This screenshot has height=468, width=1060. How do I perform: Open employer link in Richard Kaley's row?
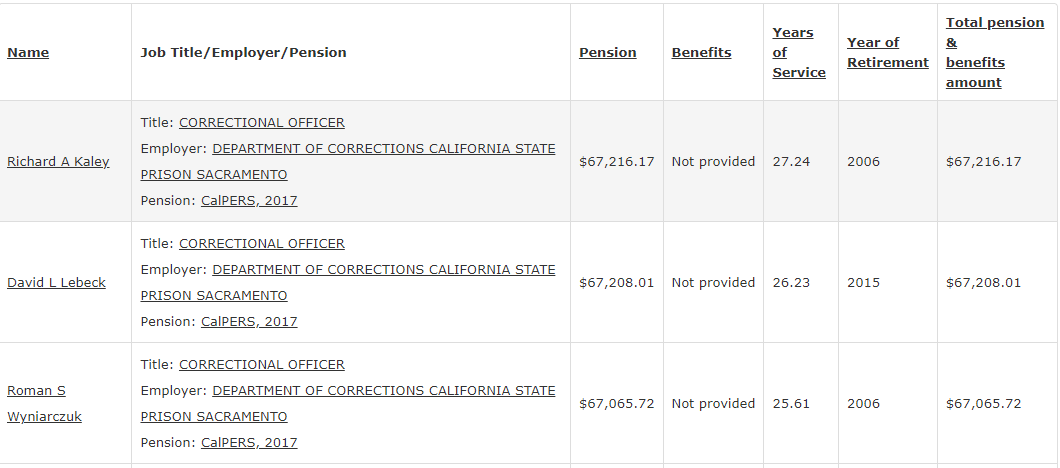[x=348, y=162]
